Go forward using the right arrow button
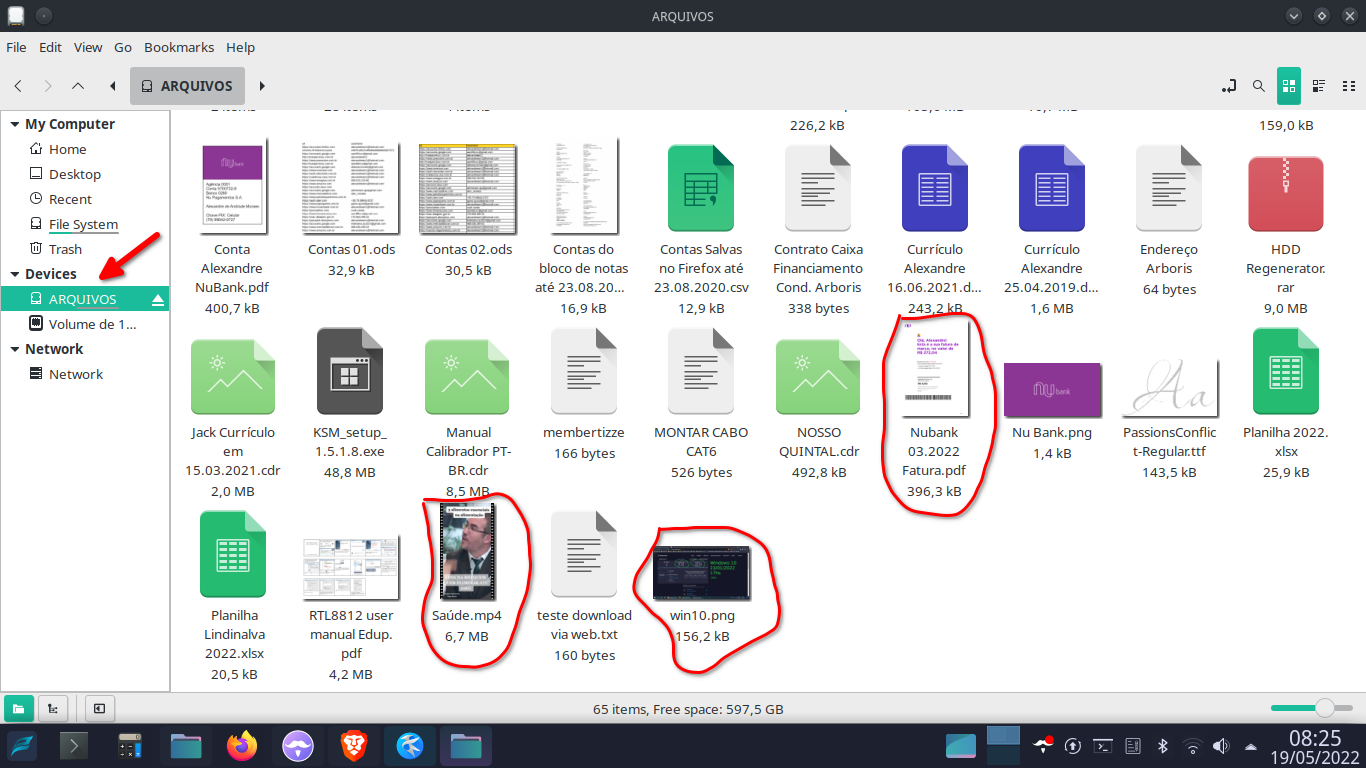 coord(48,86)
